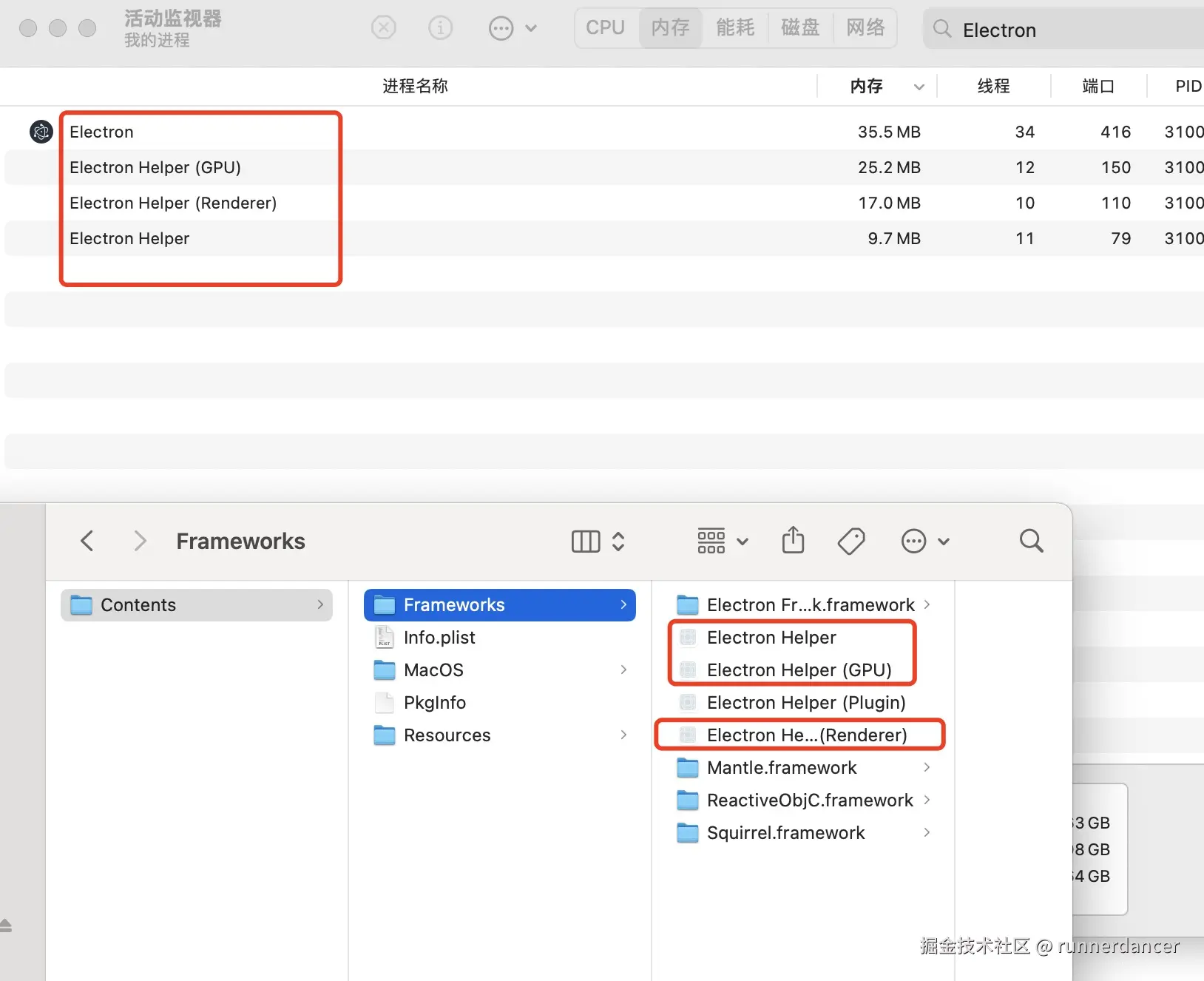Click the PkgInfo document icon
The height and width of the screenshot is (981, 1204).
385,702
